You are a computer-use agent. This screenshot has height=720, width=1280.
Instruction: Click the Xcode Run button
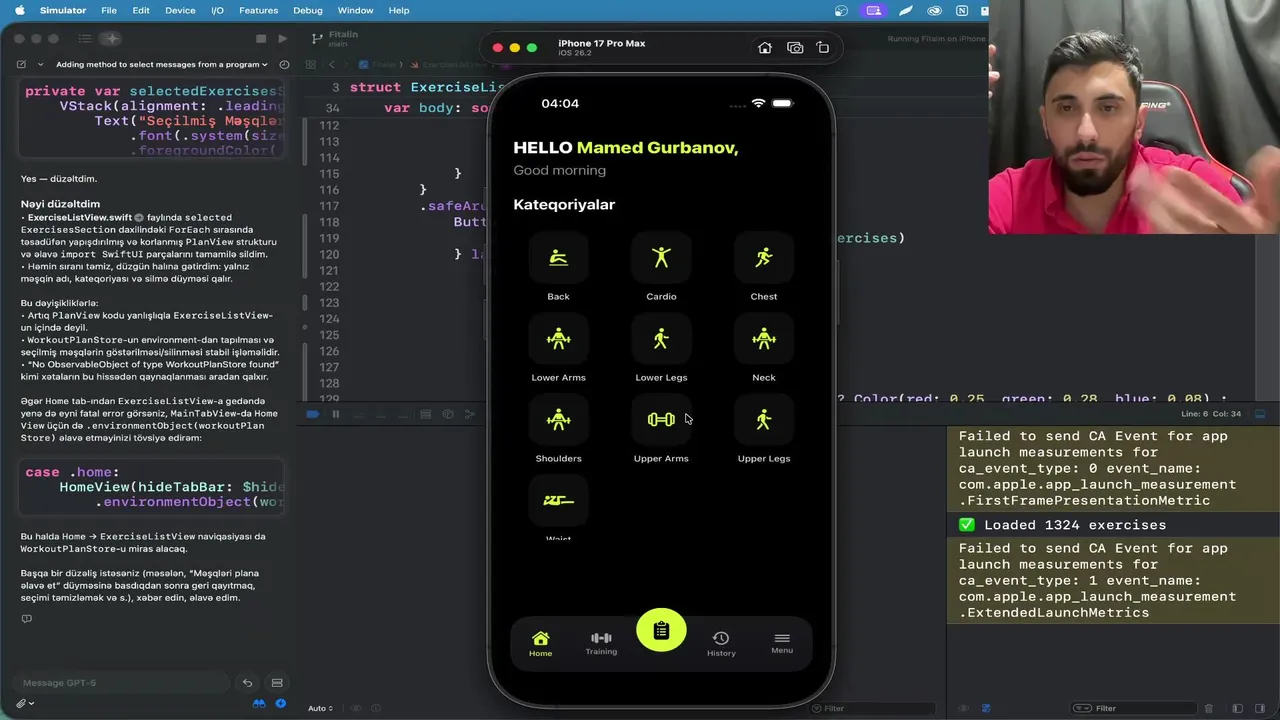(283, 39)
